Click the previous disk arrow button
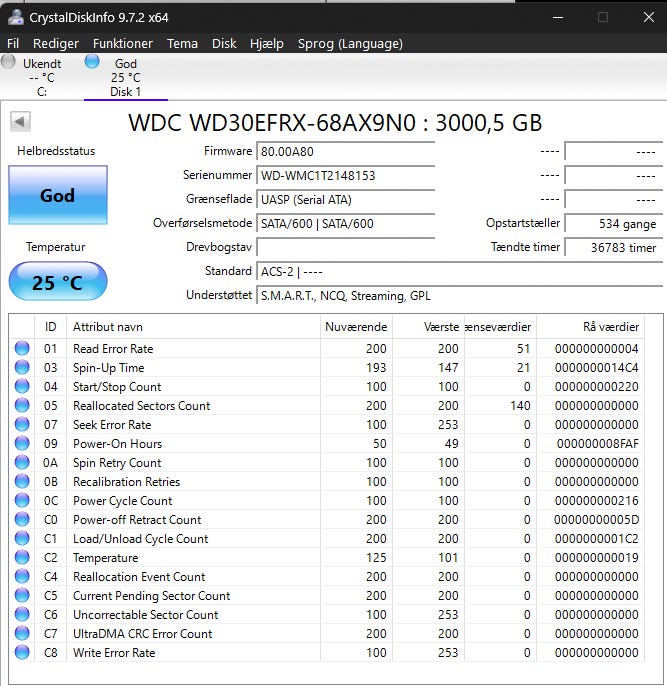This screenshot has height=686, width=667. click(x=20, y=122)
